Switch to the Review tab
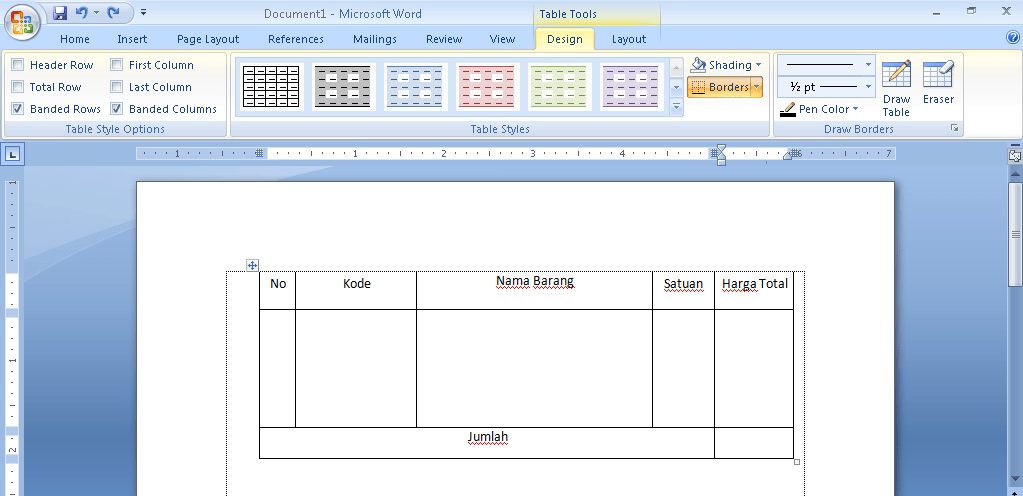This screenshot has width=1023, height=496. [444, 39]
